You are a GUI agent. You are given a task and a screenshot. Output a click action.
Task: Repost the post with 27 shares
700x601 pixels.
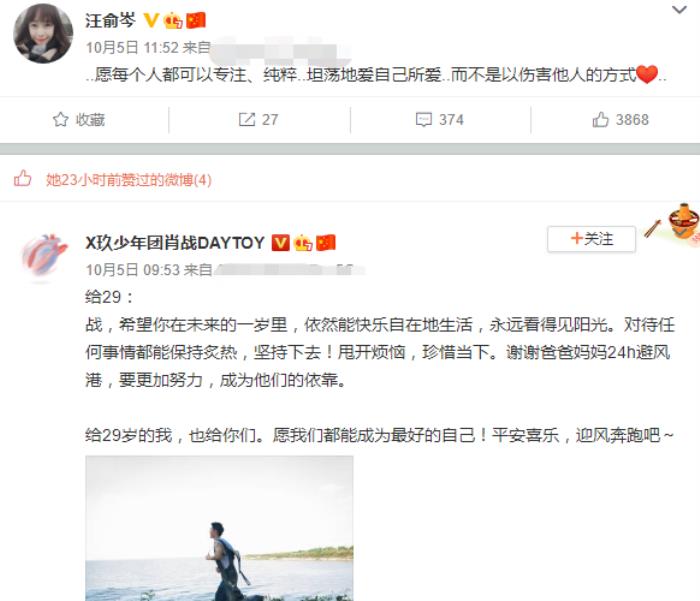[258, 120]
